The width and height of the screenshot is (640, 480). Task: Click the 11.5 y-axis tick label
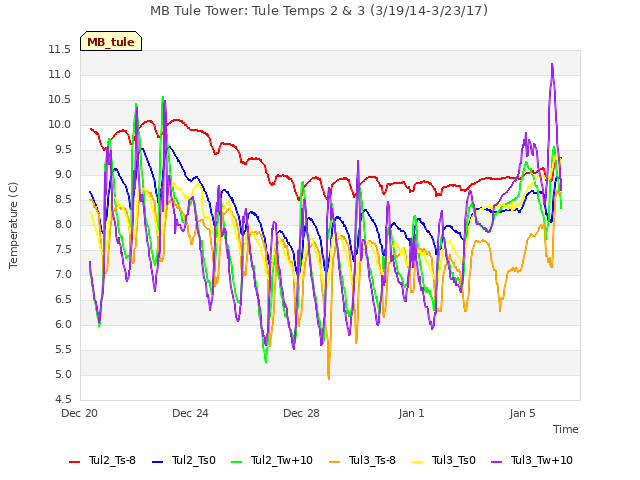(x=60, y=50)
